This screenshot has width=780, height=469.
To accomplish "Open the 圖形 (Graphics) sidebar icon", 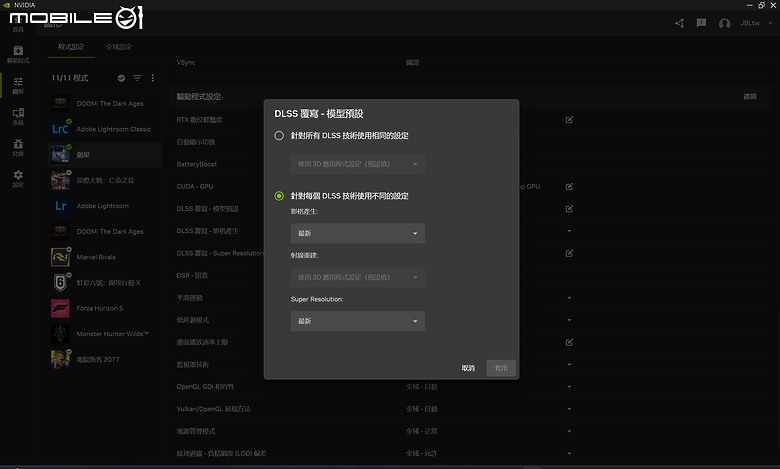I will (18, 85).
